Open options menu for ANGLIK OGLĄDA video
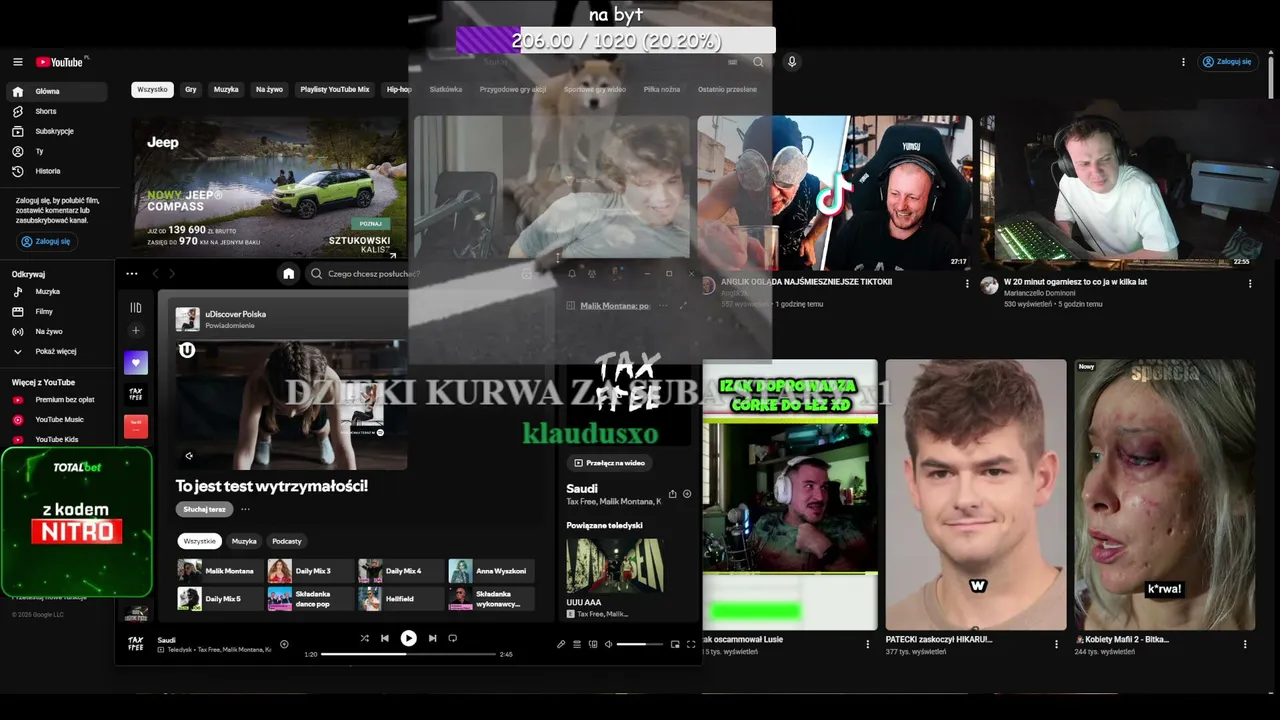Viewport: 1280px width, 720px height. 967,284
